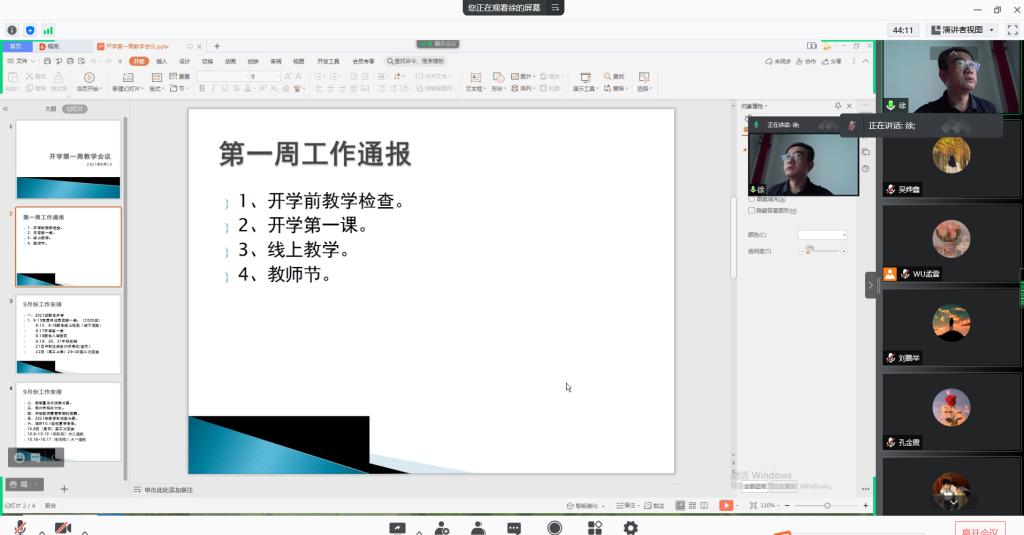Image resolution: width=1024 pixels, height=535 pixels.
Task: Toggle bold formatting button
Action: click(202, 88)
